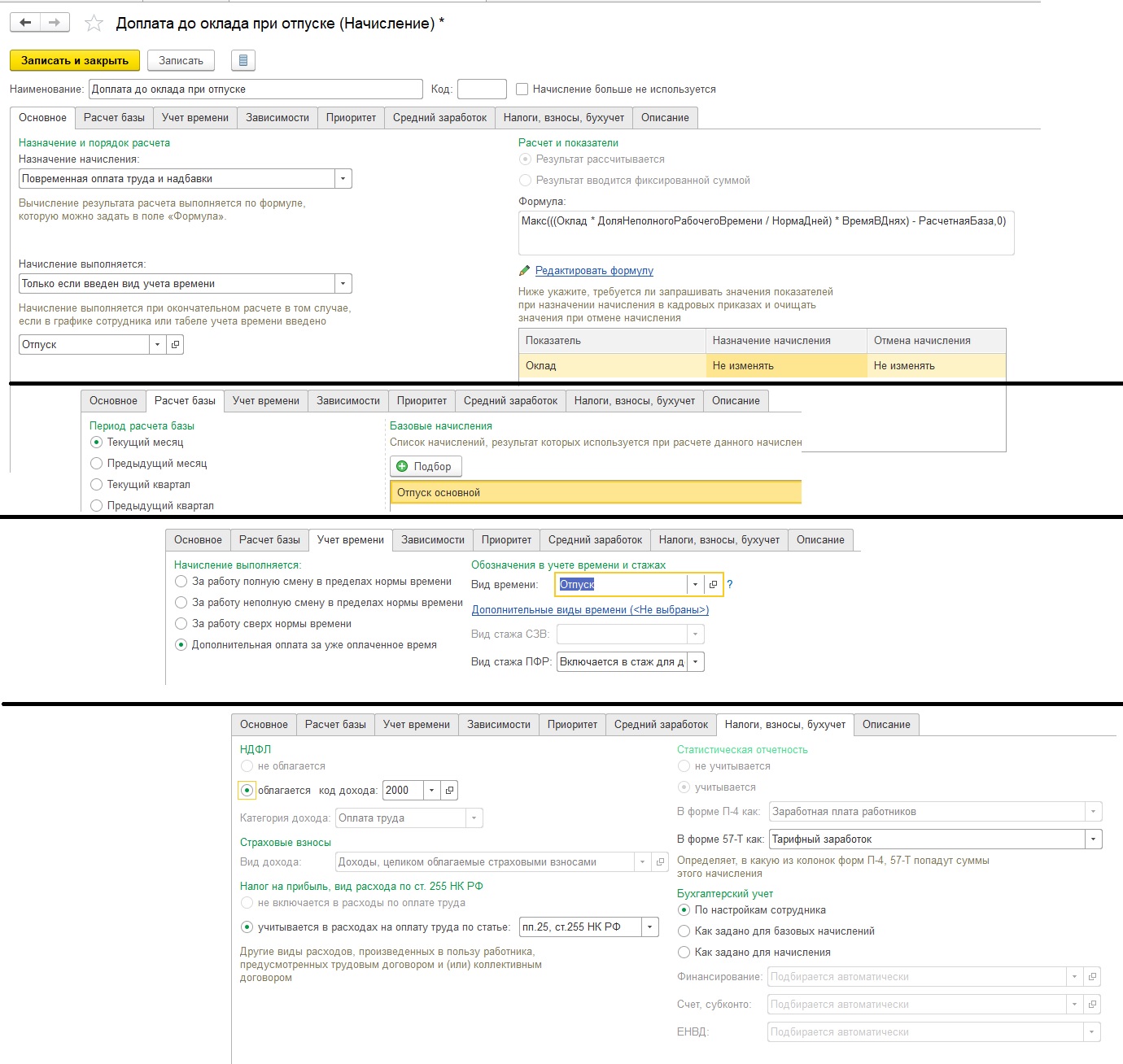The width and height of the screenshot is (1123, 1064).
Task: Expand the 'Назначение начисления' dropdown
Action: point(343,179)
